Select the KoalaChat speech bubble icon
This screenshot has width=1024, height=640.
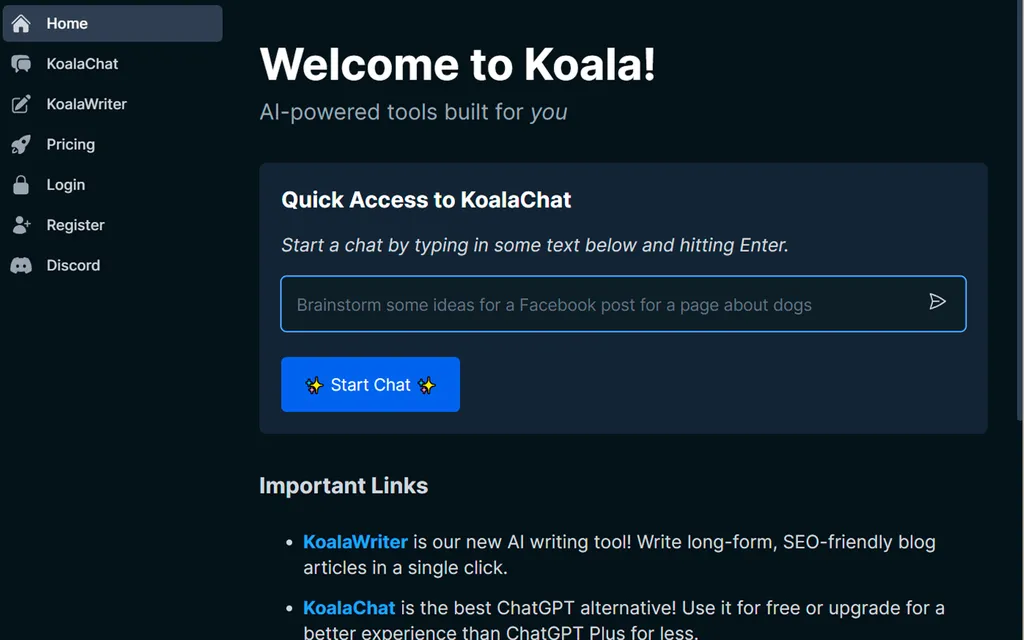21,63
